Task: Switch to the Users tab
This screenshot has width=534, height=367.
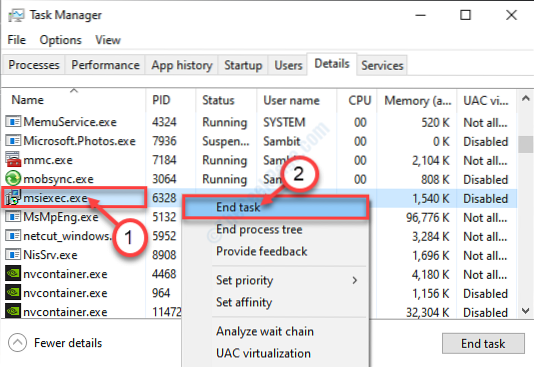Action: click(x=288, y=65)
